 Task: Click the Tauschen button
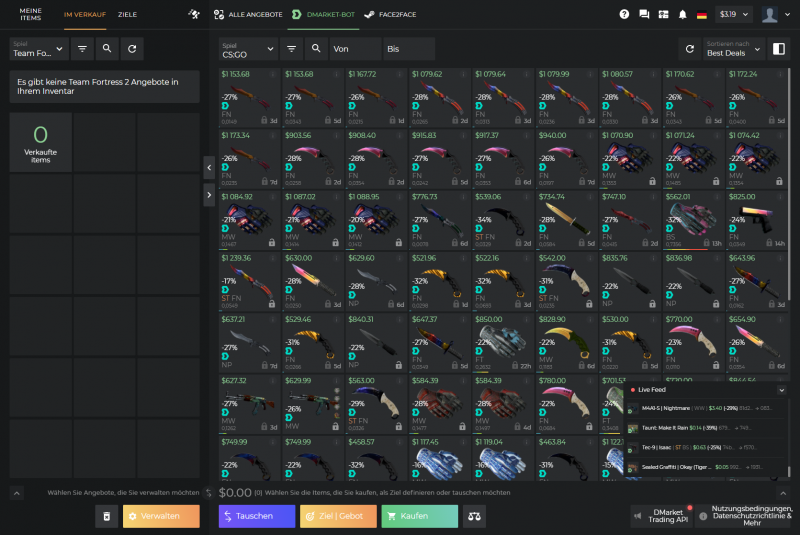coord(257,516)
